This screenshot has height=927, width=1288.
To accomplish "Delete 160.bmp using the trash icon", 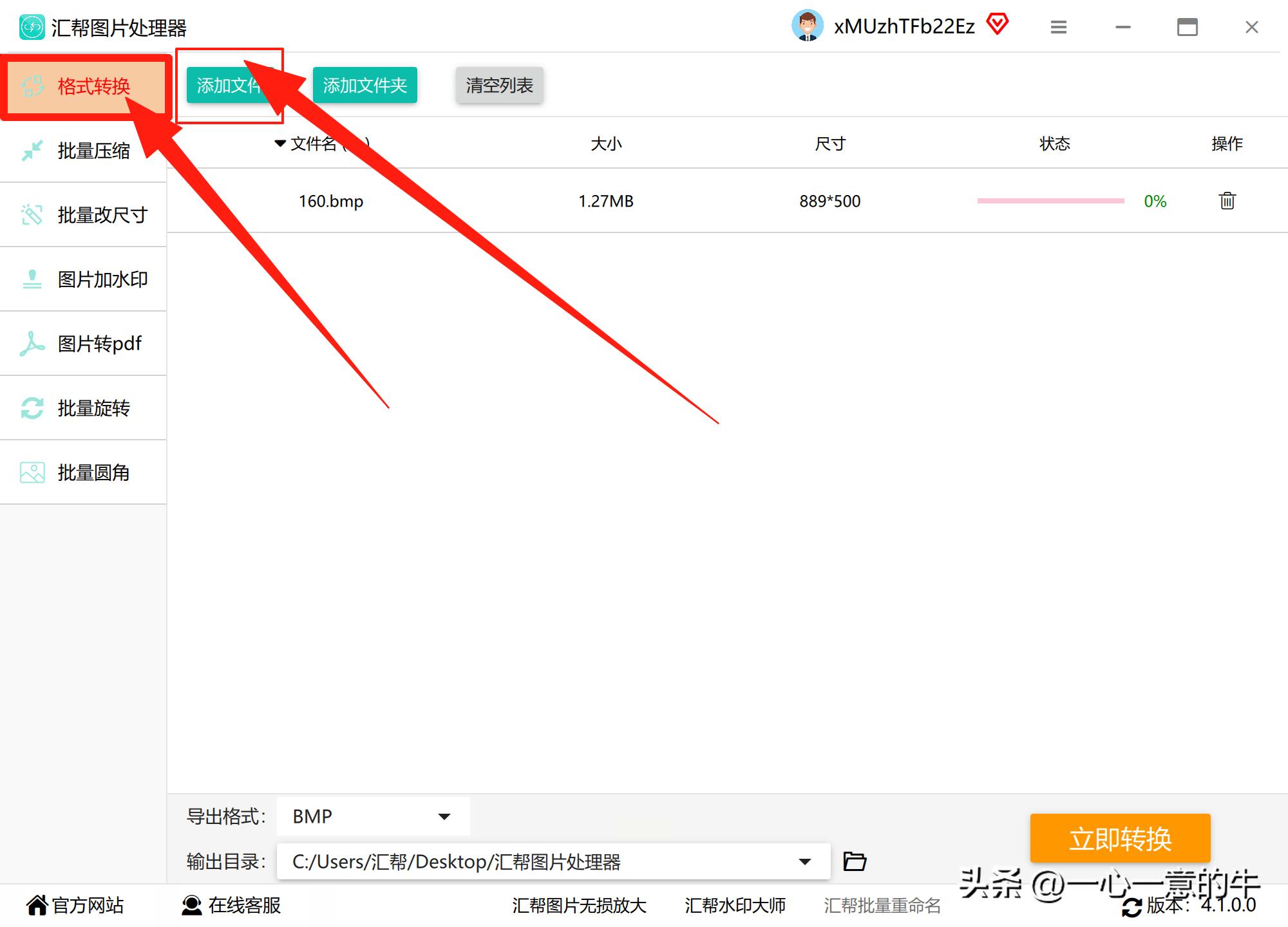I will [x=1226, y=201].
